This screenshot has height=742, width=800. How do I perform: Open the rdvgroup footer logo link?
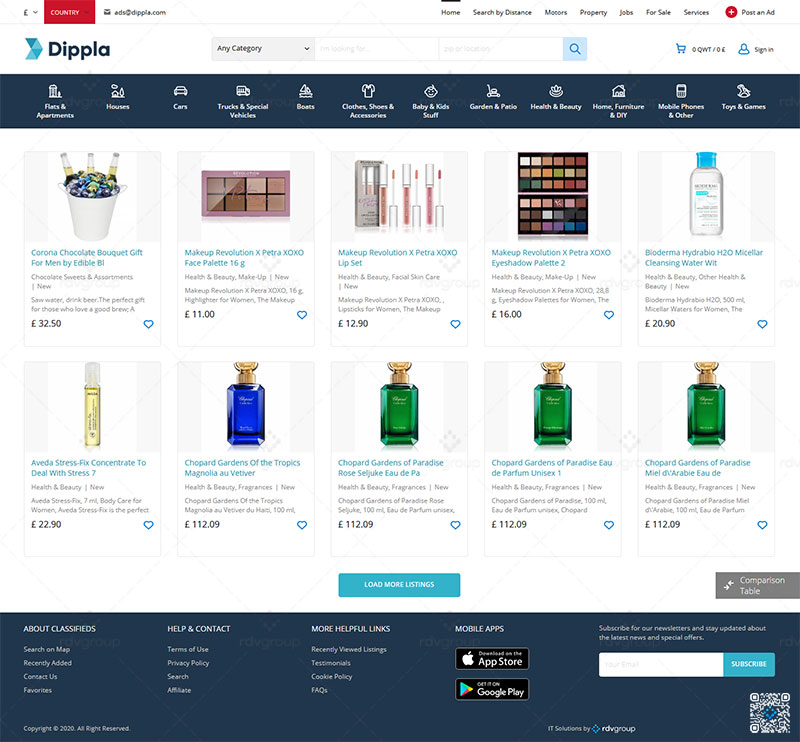[613, 729]
